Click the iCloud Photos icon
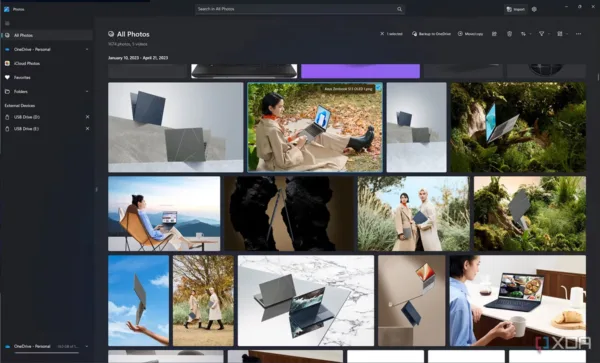The width and height of the screenshot is (600, 363). pyautogui.click(x=7, y=63)
